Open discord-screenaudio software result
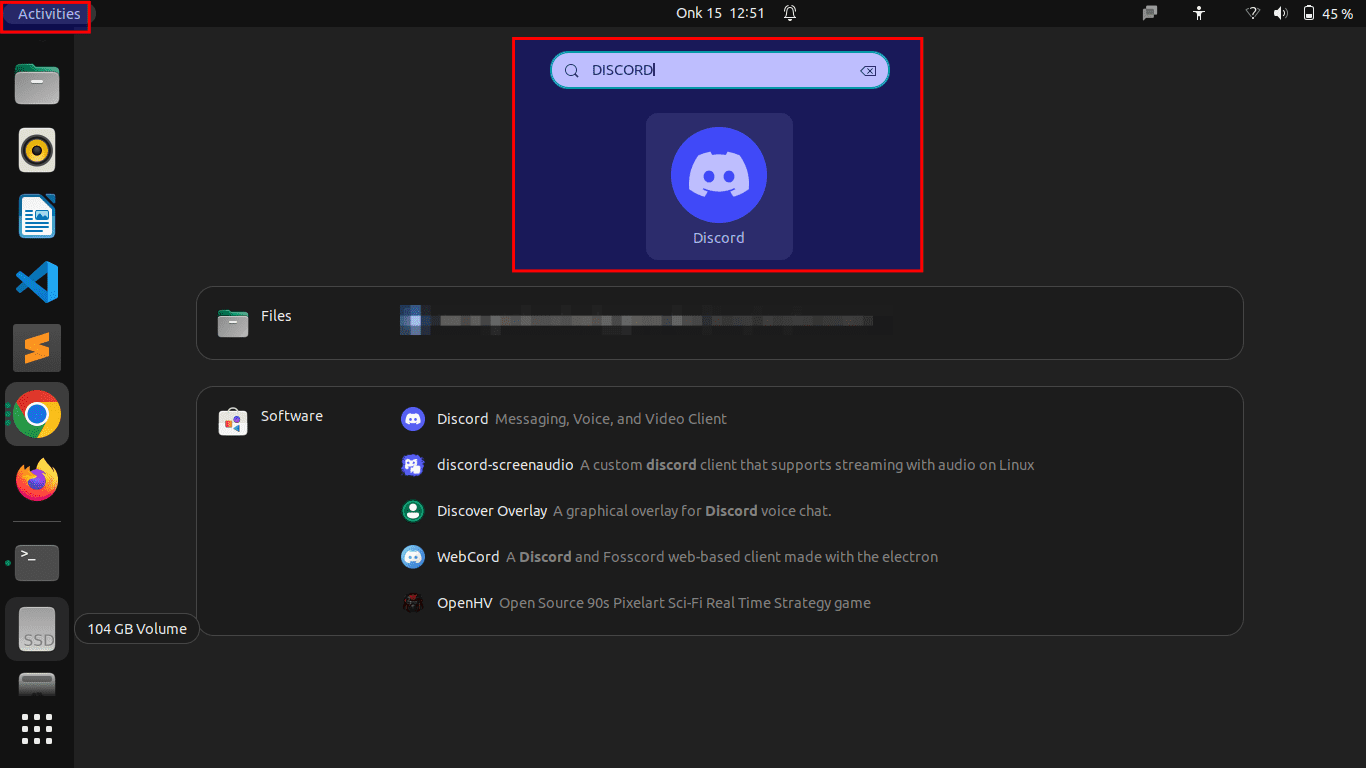The height and width of the screenshot is (768, 1366). (717, 465)
